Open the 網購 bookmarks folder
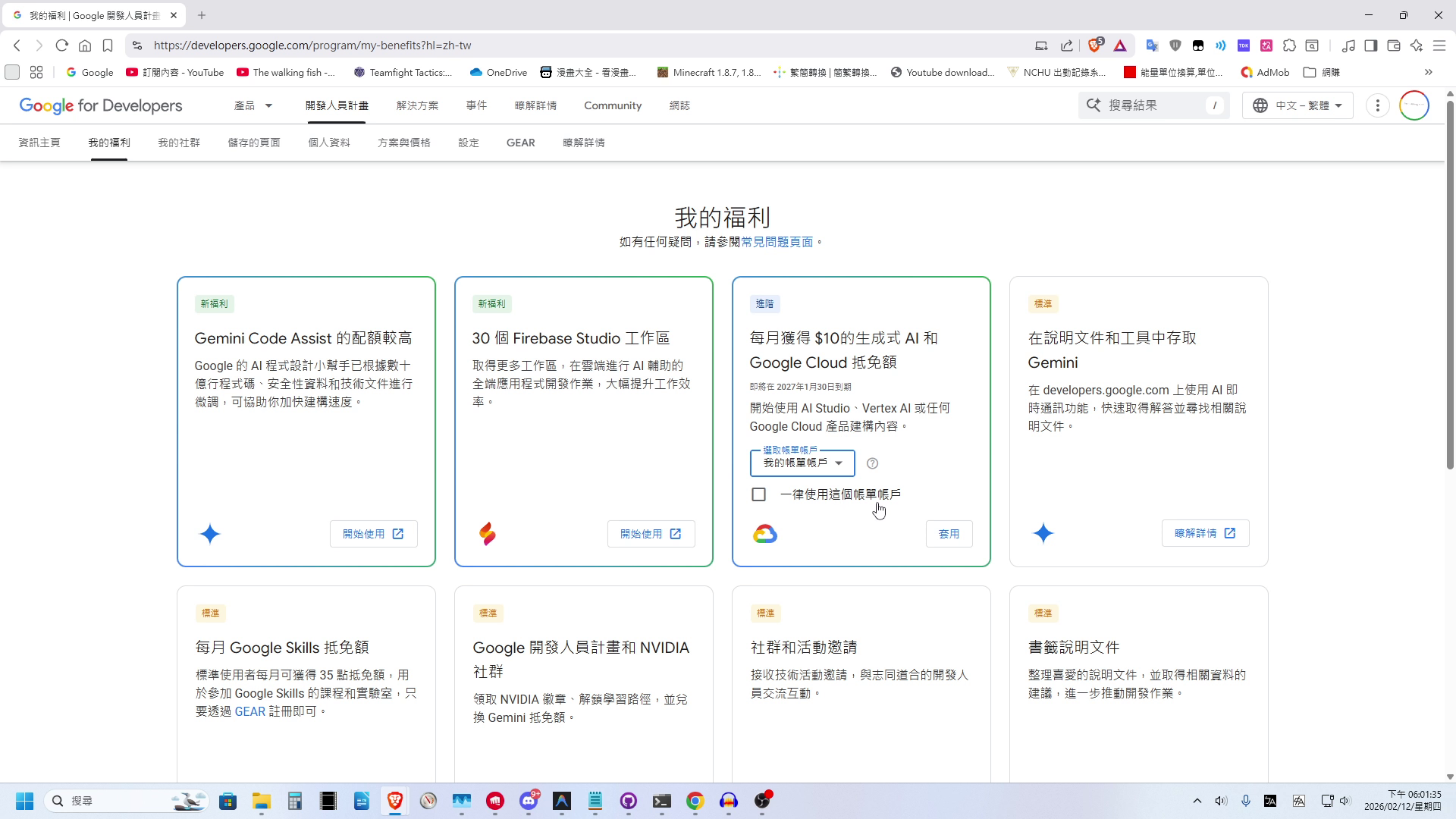 pos(1322,72)
